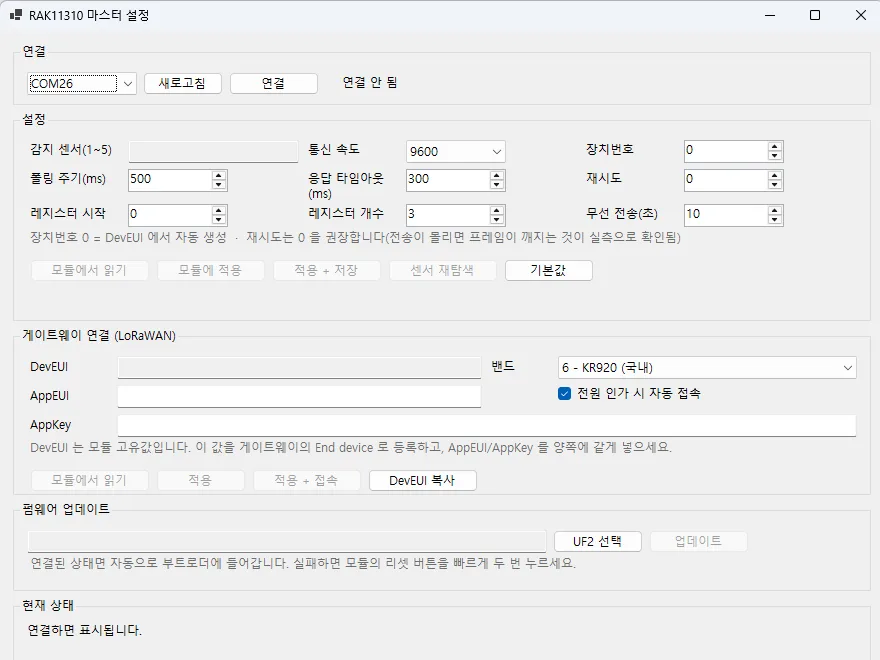This screenshot has width=880, height=660.
Task: Click the 연결 connect button
Action: [x=273, y=83]
